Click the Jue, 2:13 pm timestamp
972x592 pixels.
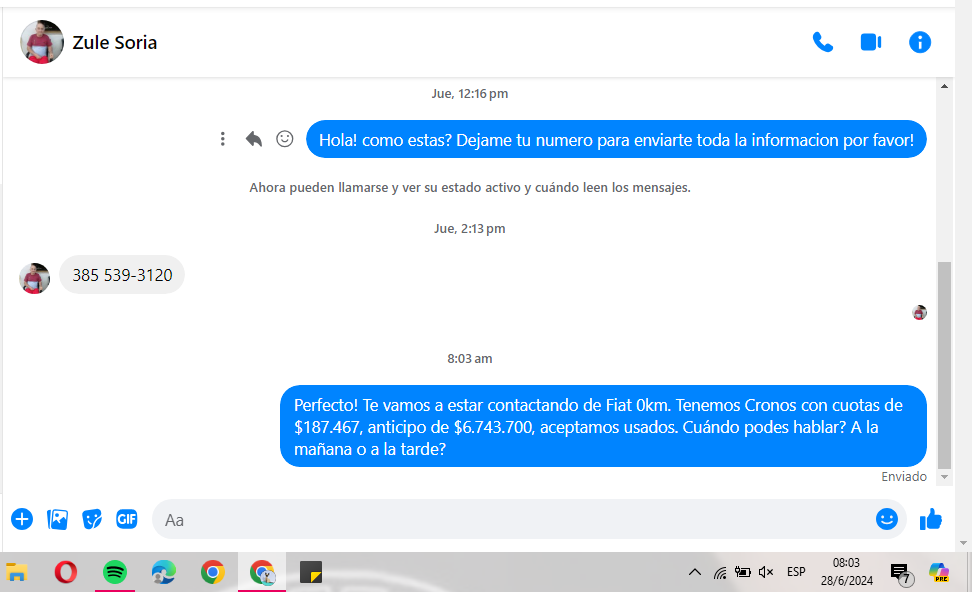click(x=470, y=229)
